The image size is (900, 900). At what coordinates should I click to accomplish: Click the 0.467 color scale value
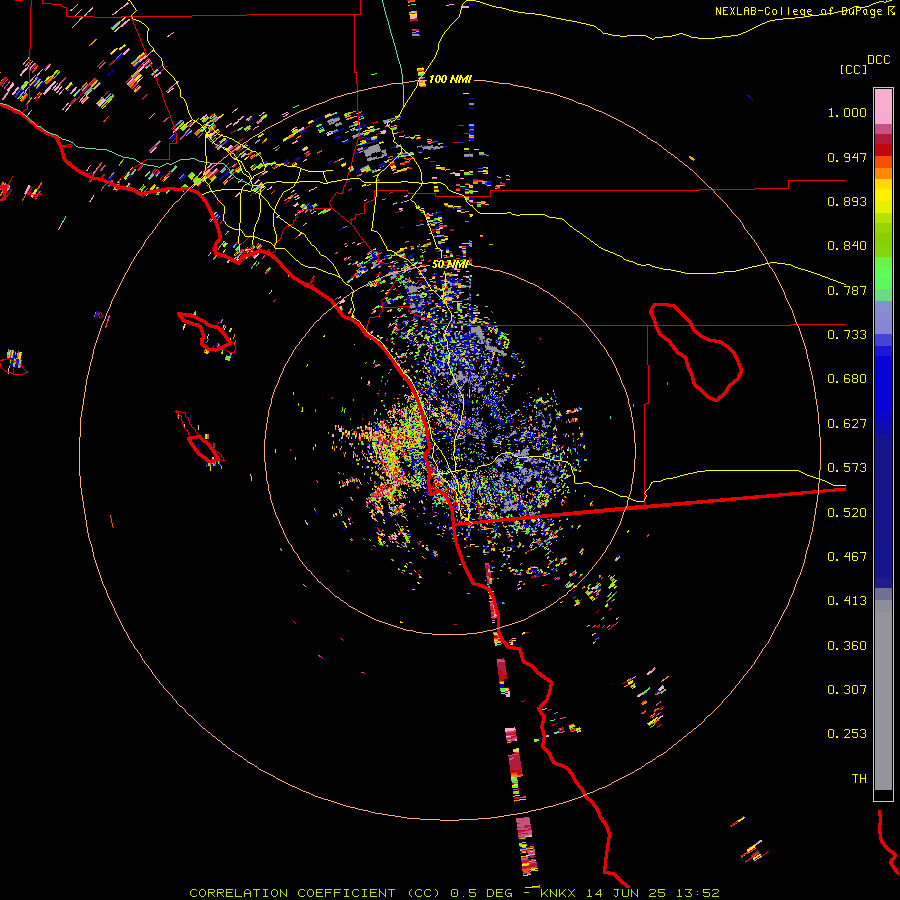pyautogui.click(x=847, y=557)
